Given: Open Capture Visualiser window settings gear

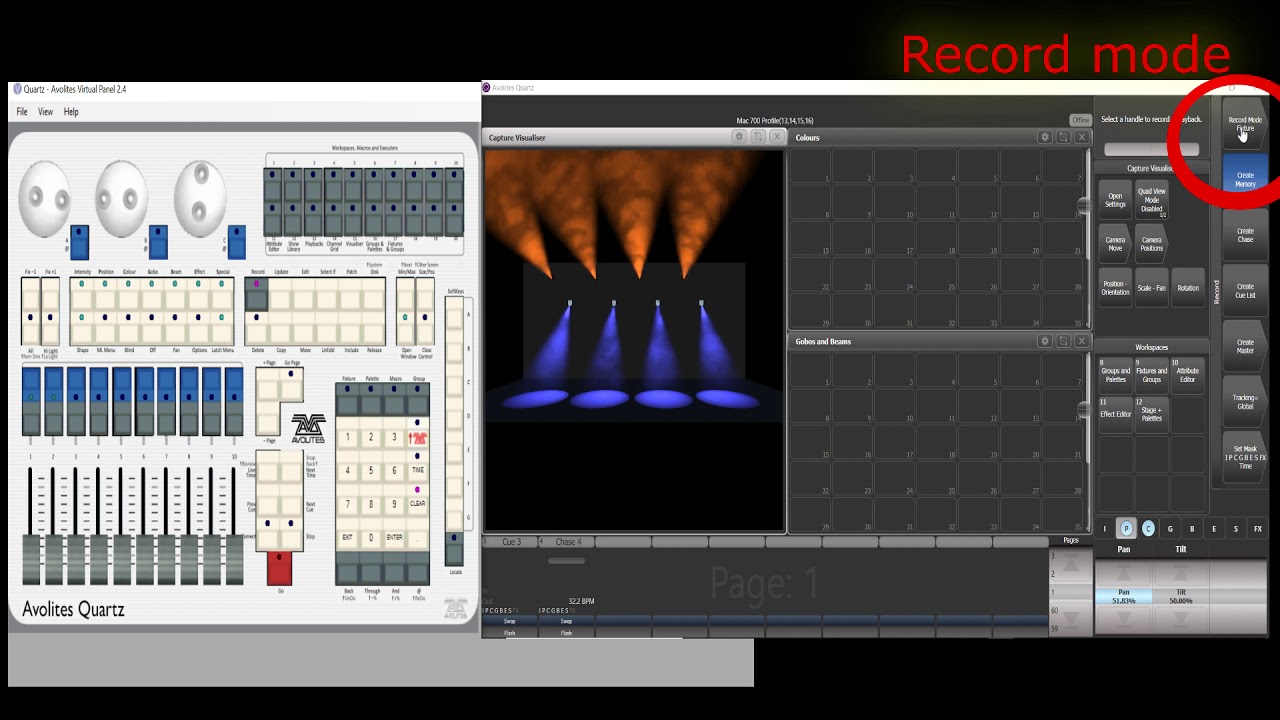Looking at the screenshot, I should 740,137.
